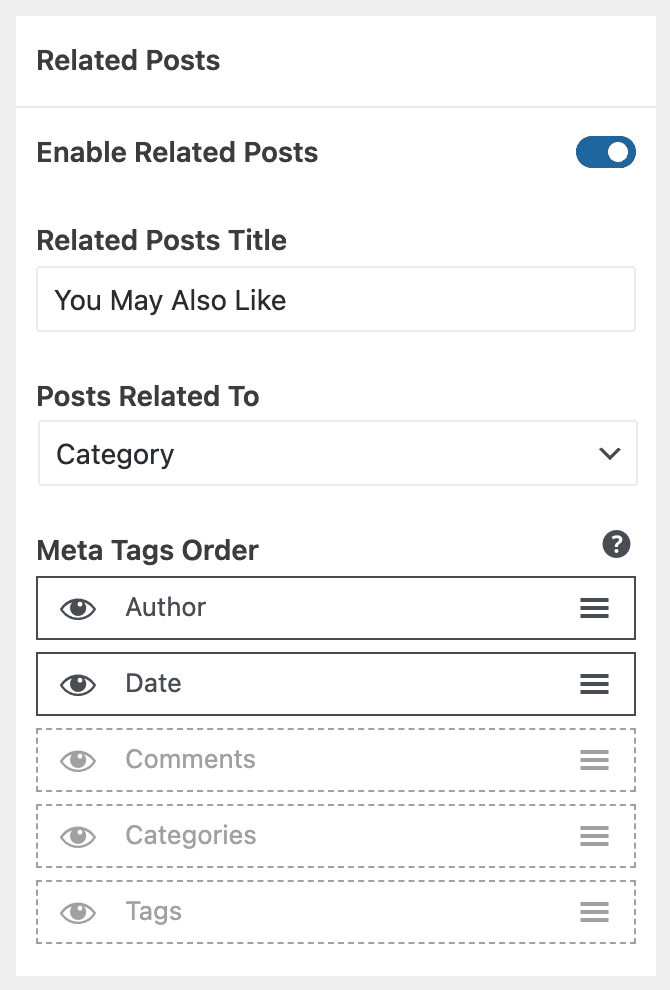Viewport: 670px width, 990px height.
Task: Show the Categories meta tag
Action: 78,836
